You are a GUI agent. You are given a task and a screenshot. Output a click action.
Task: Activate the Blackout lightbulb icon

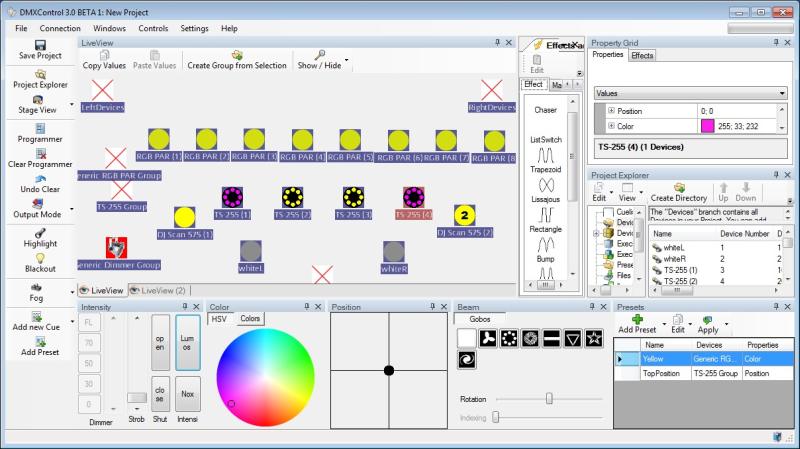point(40,258)
